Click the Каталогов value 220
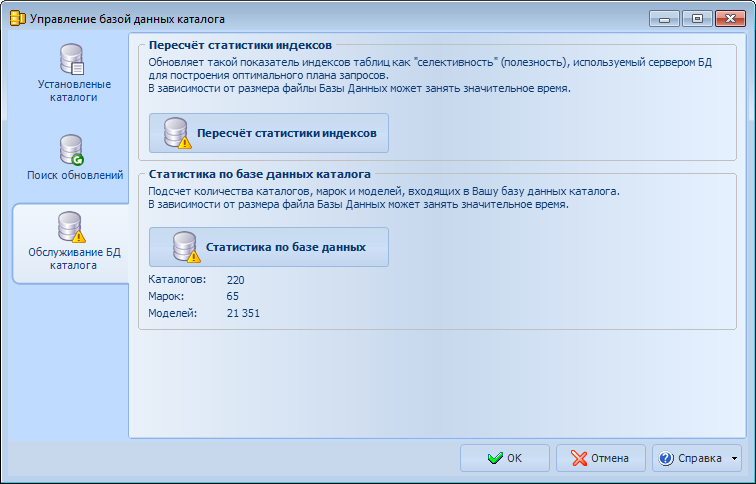 tap(236, 280)
